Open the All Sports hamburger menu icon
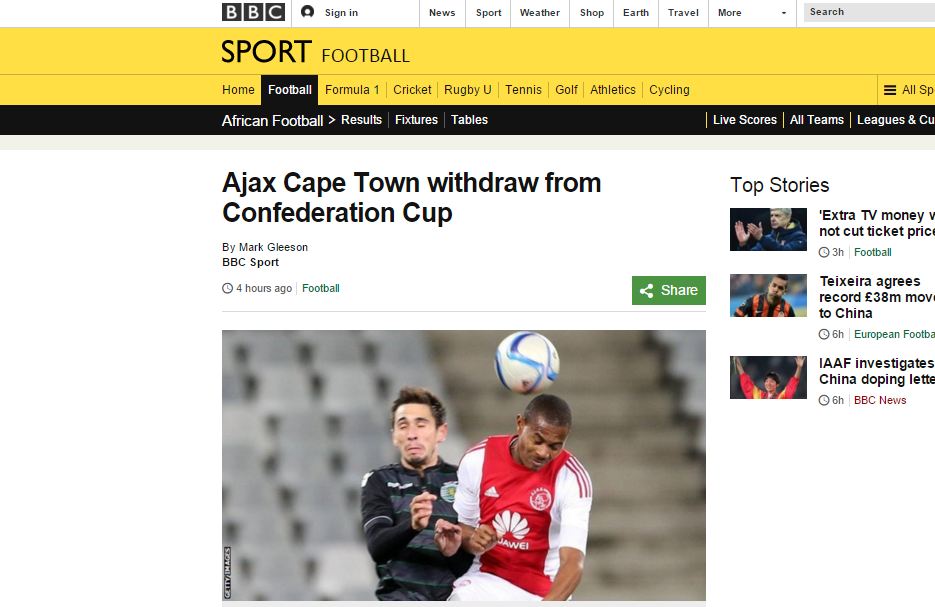The height and width of the screenshot is (607, 935). click(890, 90)
